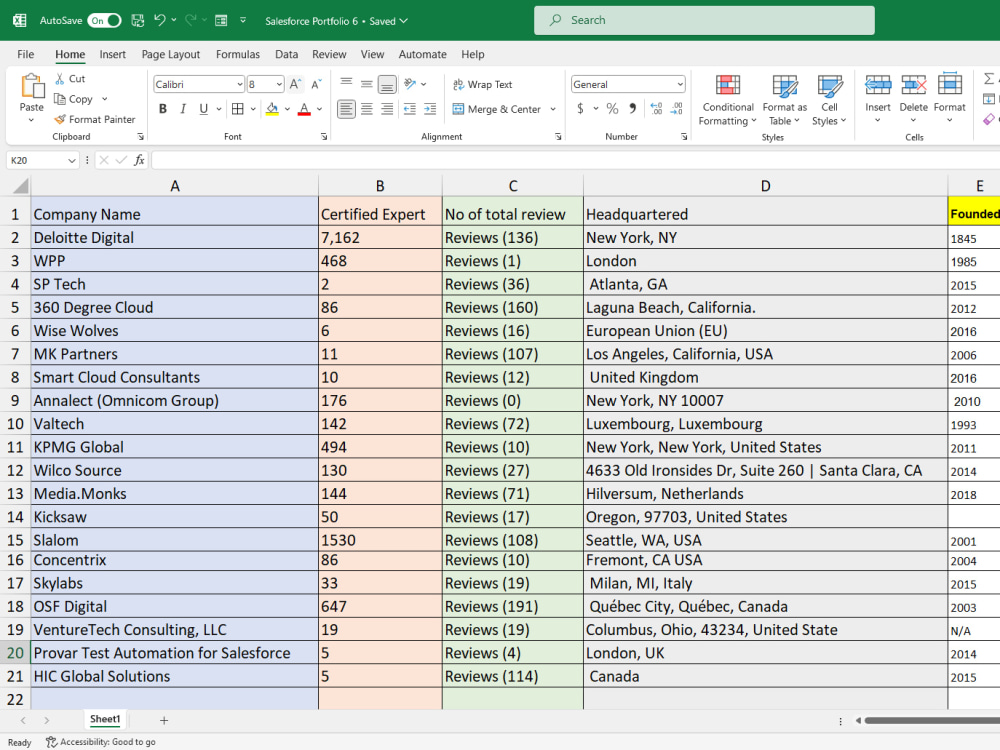Screen dimensions: 1000x750
Task: Select the Sheet1 tab
Action: (105, 719)
